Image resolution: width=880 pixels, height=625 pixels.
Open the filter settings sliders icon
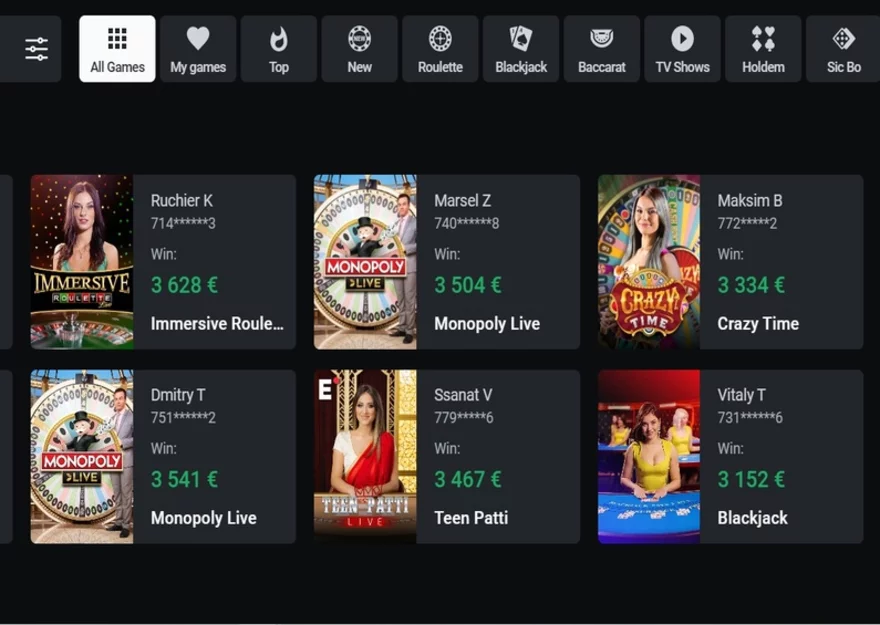click(x=36, y=49)
